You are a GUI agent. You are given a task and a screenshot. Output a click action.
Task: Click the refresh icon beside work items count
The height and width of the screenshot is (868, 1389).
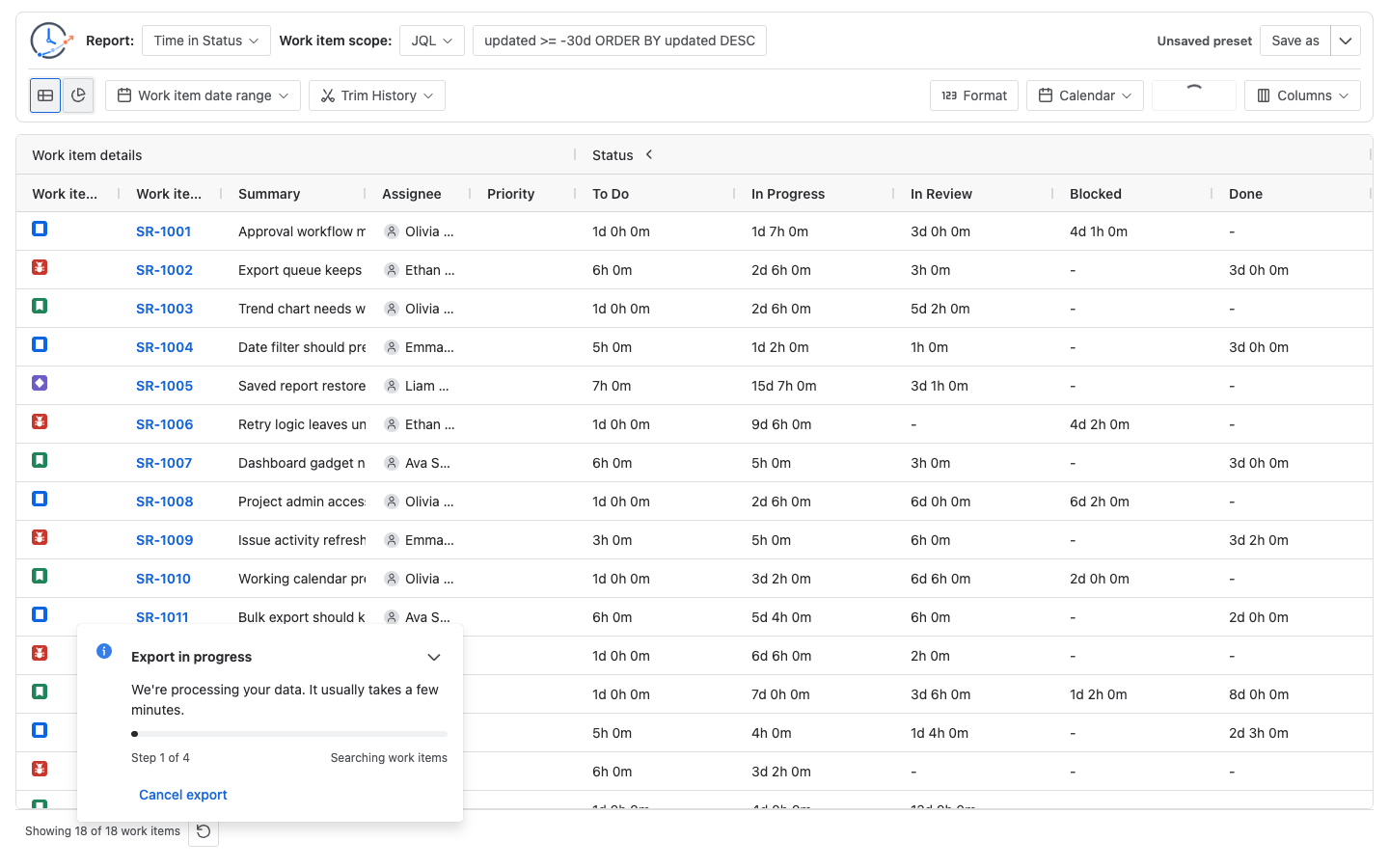(x=204, y=831)
